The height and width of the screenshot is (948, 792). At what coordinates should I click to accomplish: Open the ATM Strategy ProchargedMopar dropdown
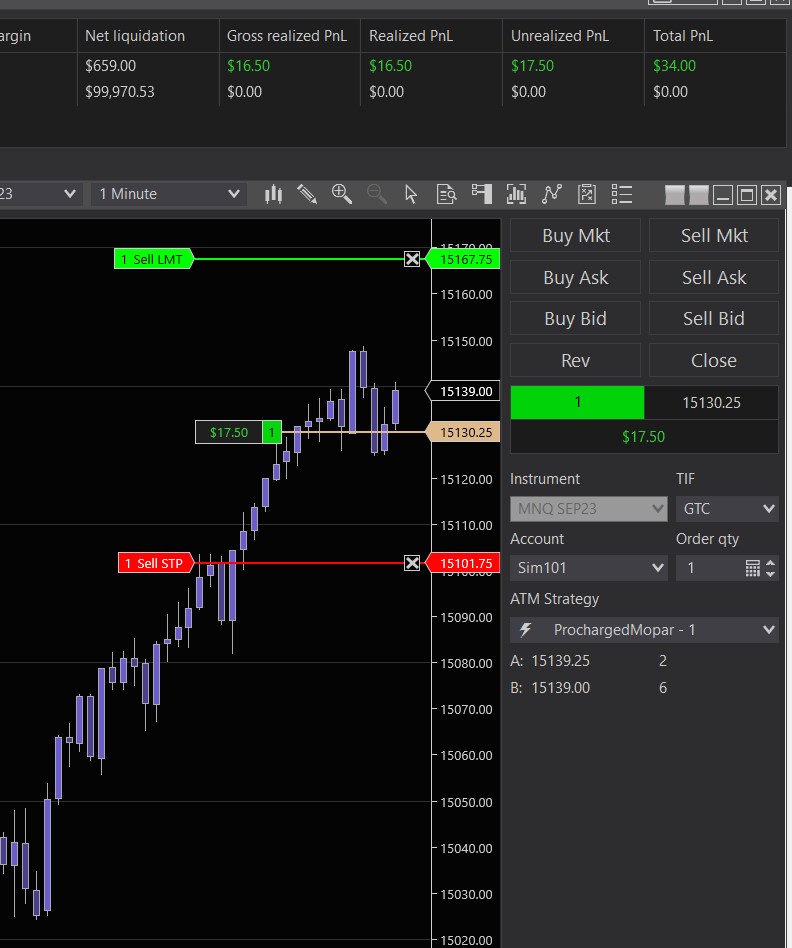coord(644,630)
